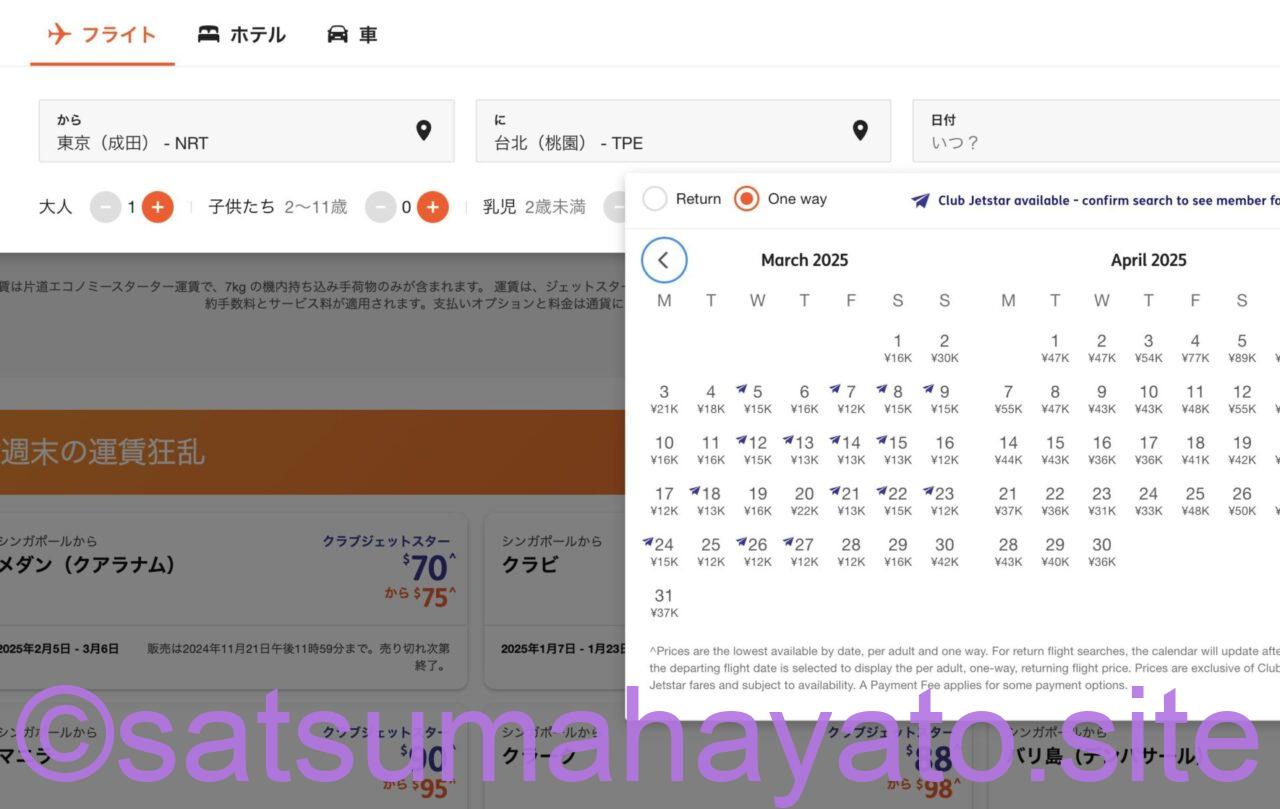The width and height of the screenshot is (1280, 809).
Task: Switch to the 車 tab
Action: coord(352,34)
